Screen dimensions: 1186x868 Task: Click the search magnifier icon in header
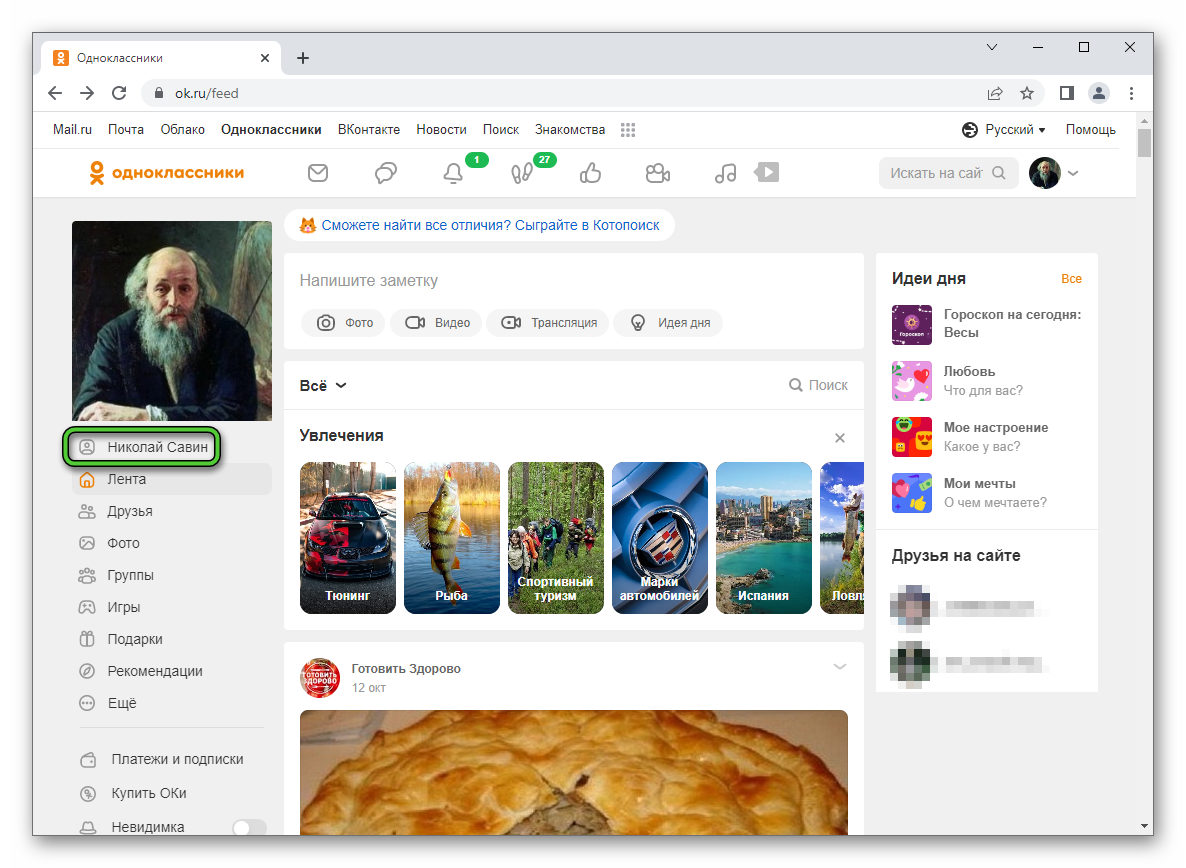point(998,172)
